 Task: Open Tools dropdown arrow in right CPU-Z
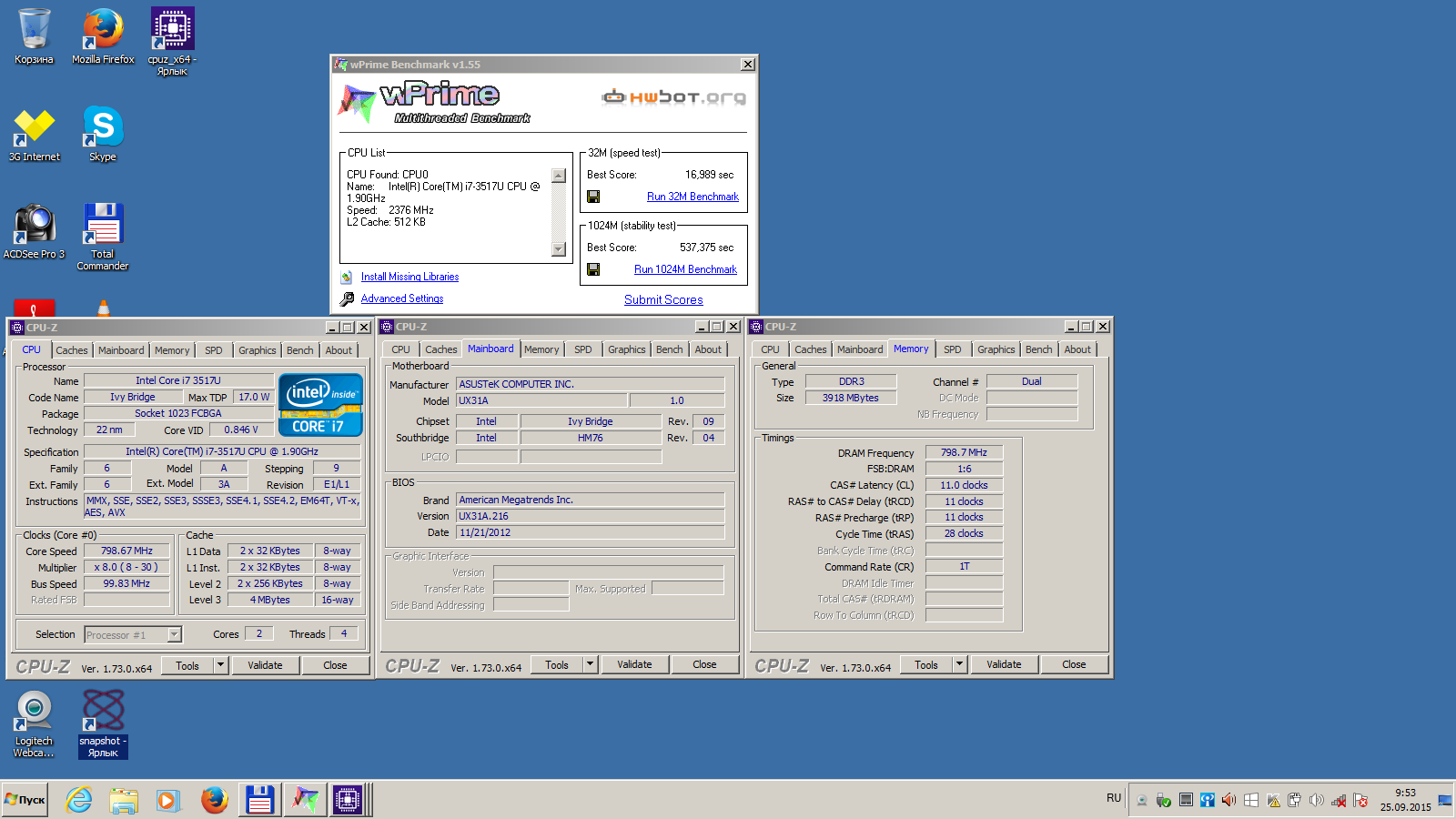959,664
